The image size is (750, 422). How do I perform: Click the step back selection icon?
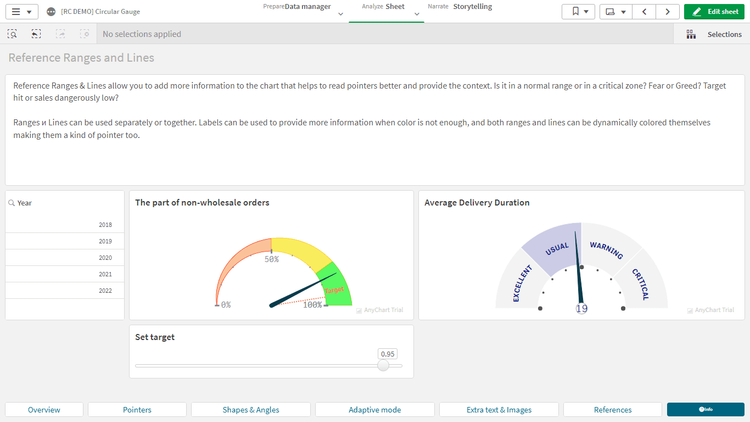point(37,34)
